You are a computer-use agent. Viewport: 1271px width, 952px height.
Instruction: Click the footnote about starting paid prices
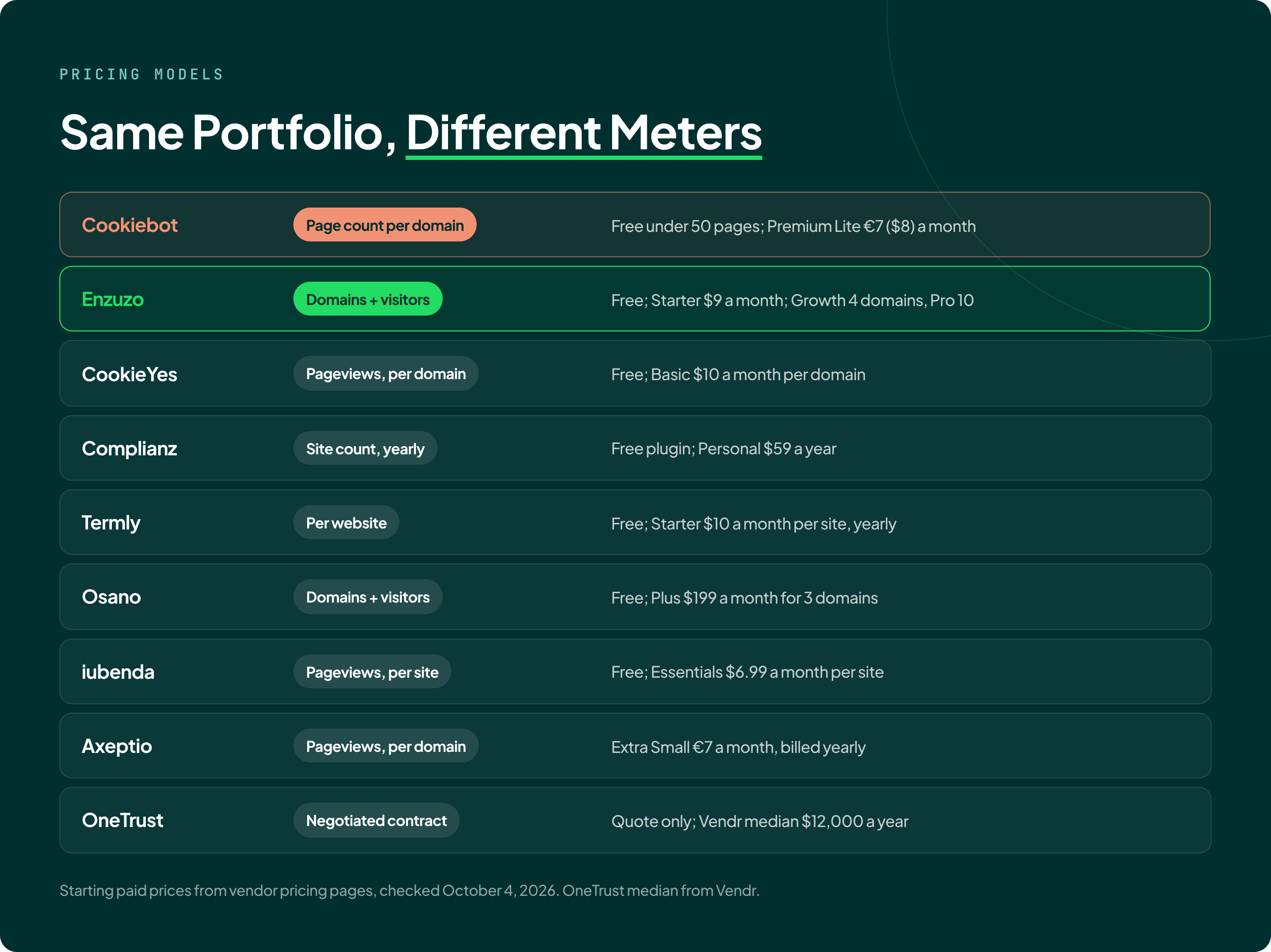point(409,891)
